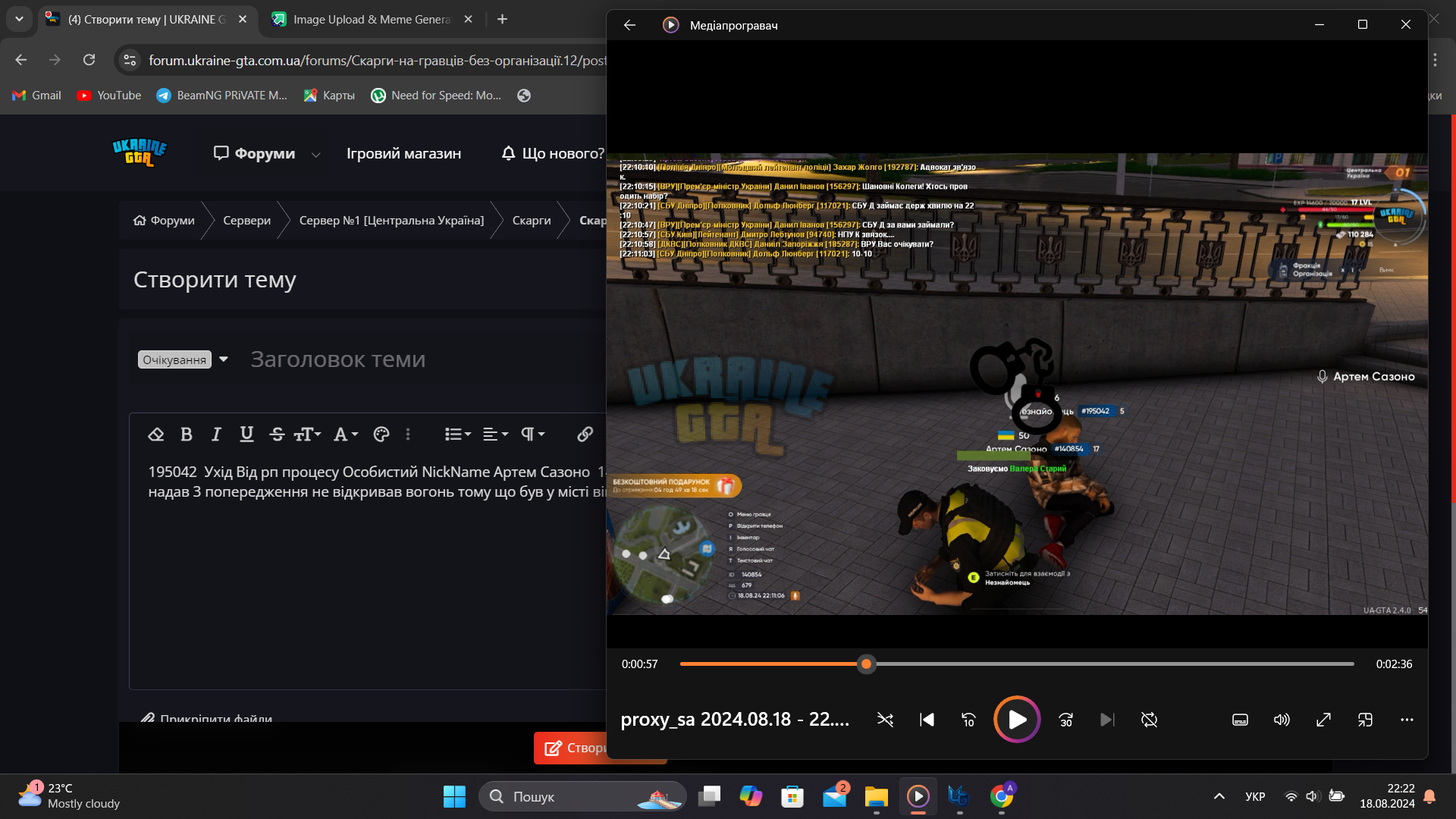Open Сервер №1 [Центральна Україна] breadcrumb
Image resolution: width=1456 pixels, height=819 pixels.
(391, 221)
